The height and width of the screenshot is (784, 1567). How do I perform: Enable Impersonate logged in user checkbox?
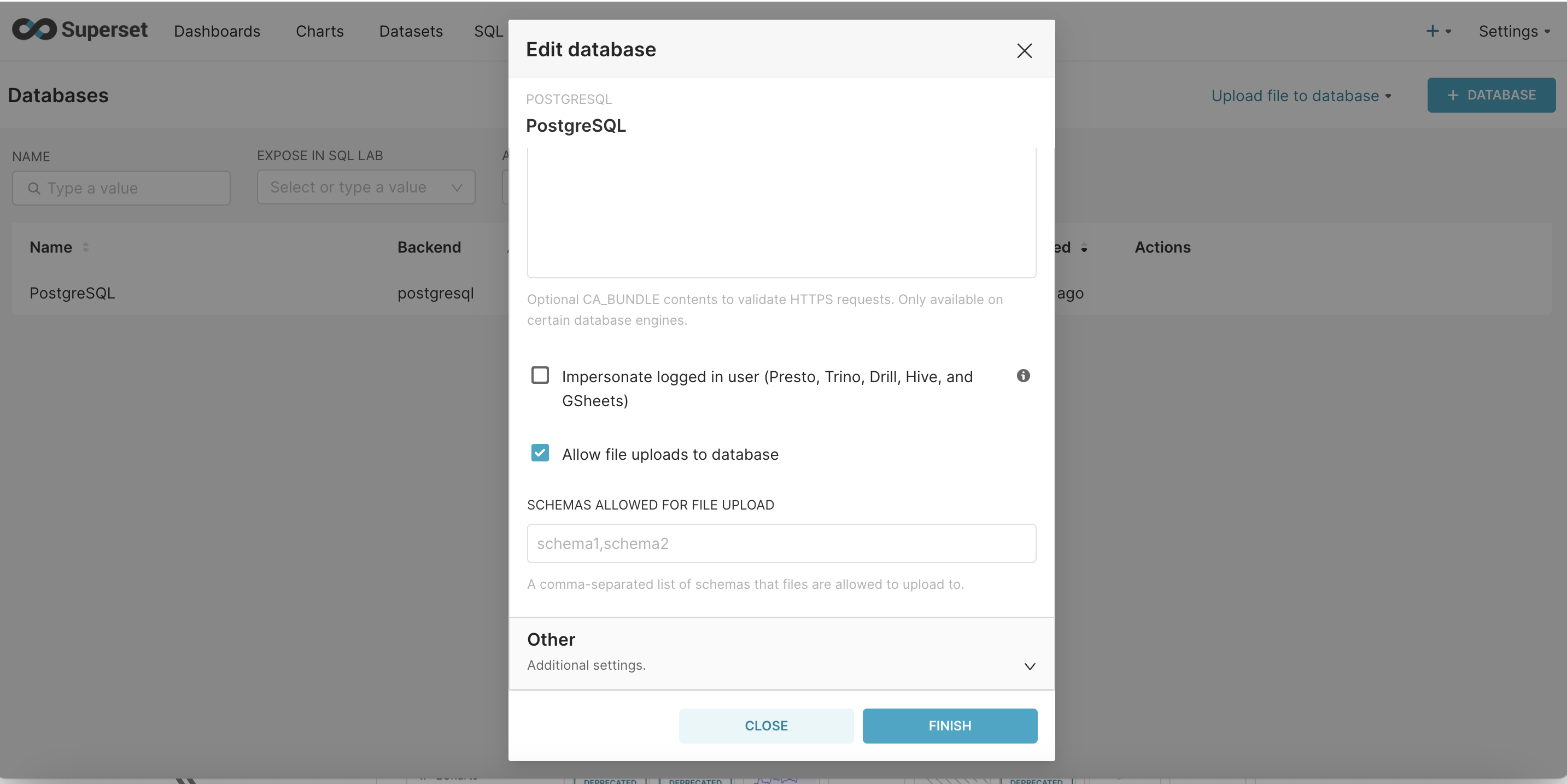pyautogui.click(x=540, y=375)
